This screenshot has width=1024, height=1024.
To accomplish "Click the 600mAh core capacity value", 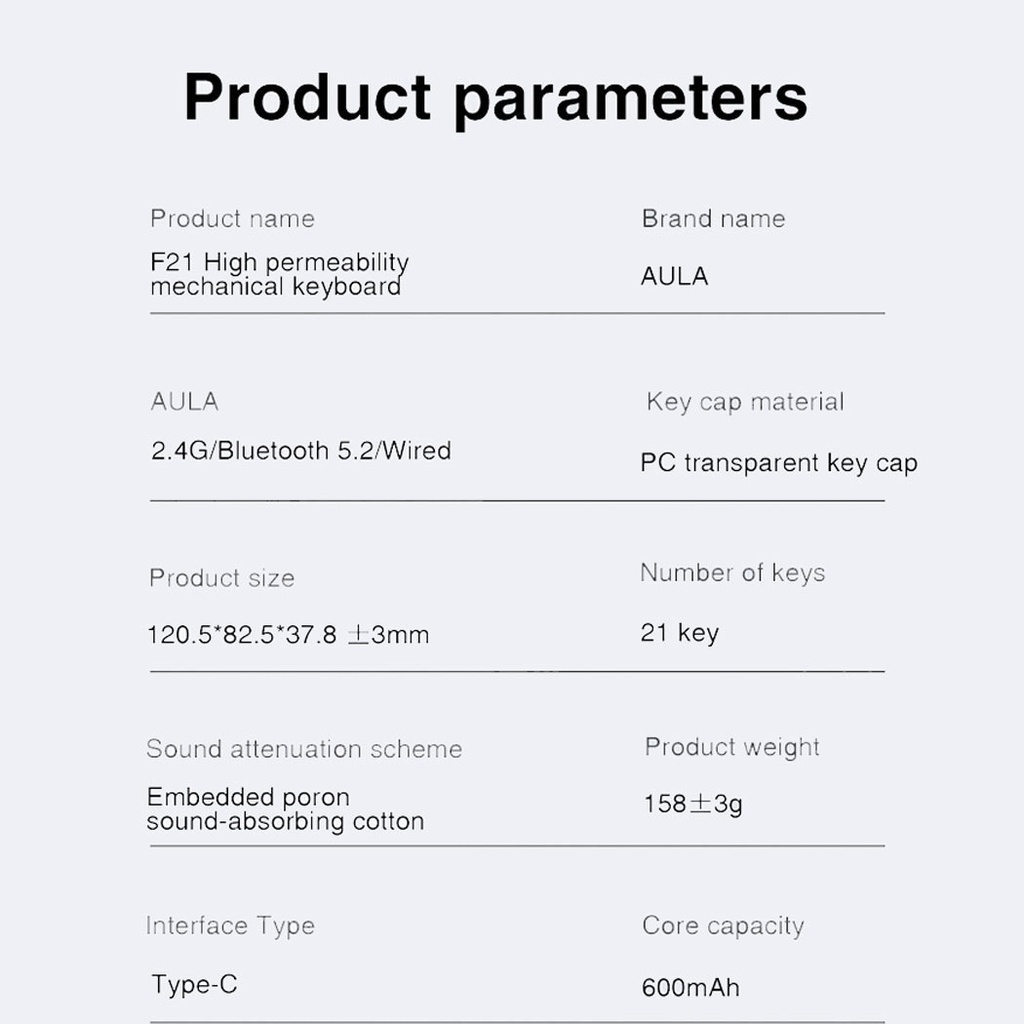I will click(690, 987).
